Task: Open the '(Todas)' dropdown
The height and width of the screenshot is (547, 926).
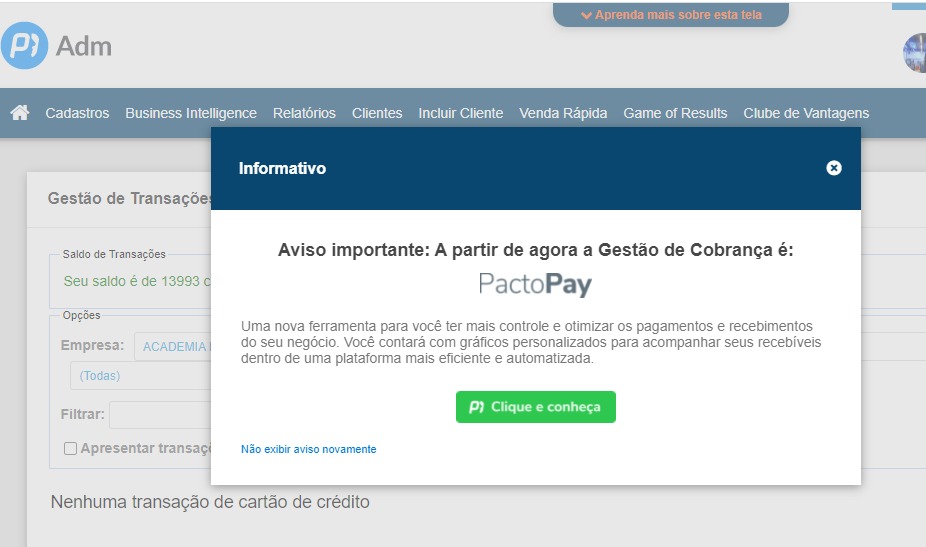Action: [140, 376]
